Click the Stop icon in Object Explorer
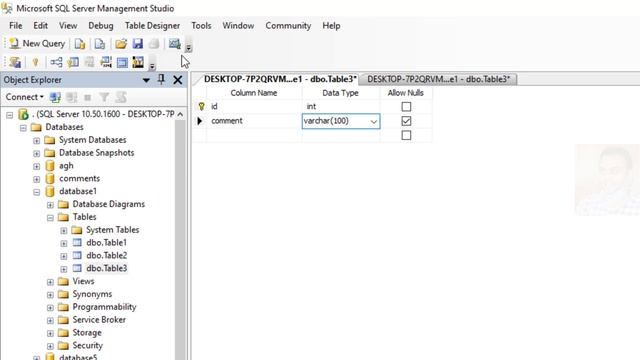 87,97
